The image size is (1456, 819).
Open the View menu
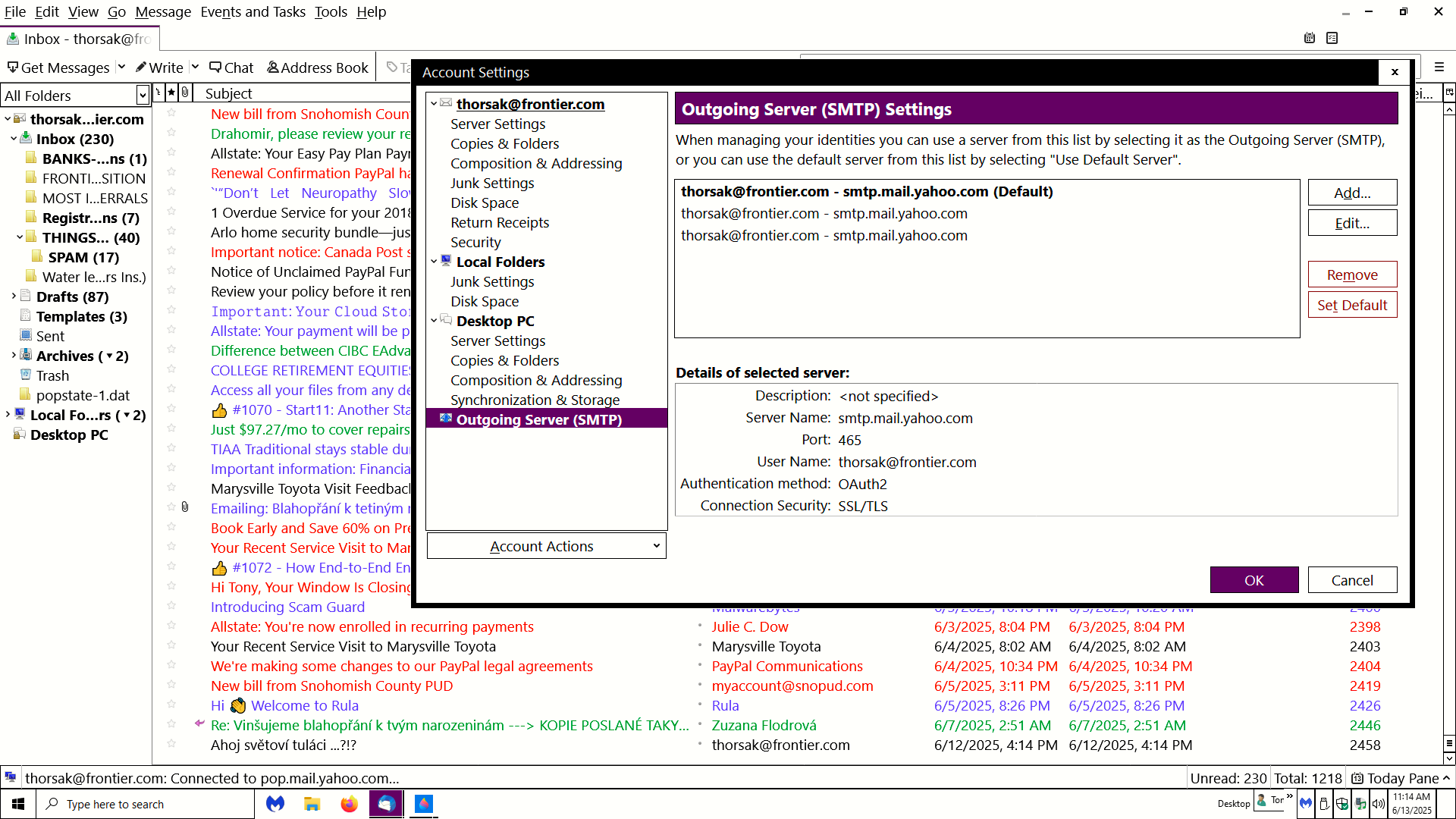coord(83,11)
